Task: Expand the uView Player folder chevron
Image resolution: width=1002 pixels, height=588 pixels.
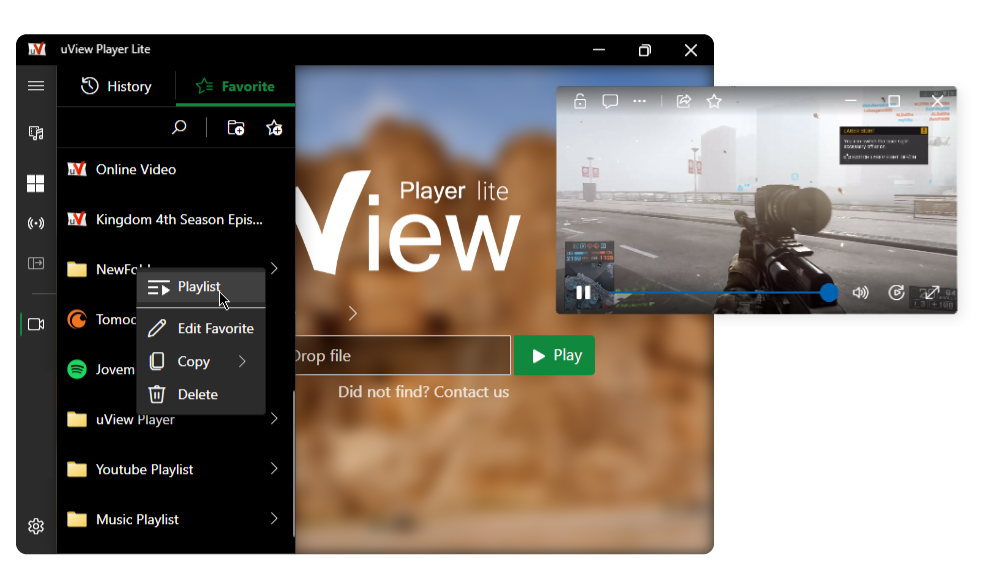Action: click(274, 419)
